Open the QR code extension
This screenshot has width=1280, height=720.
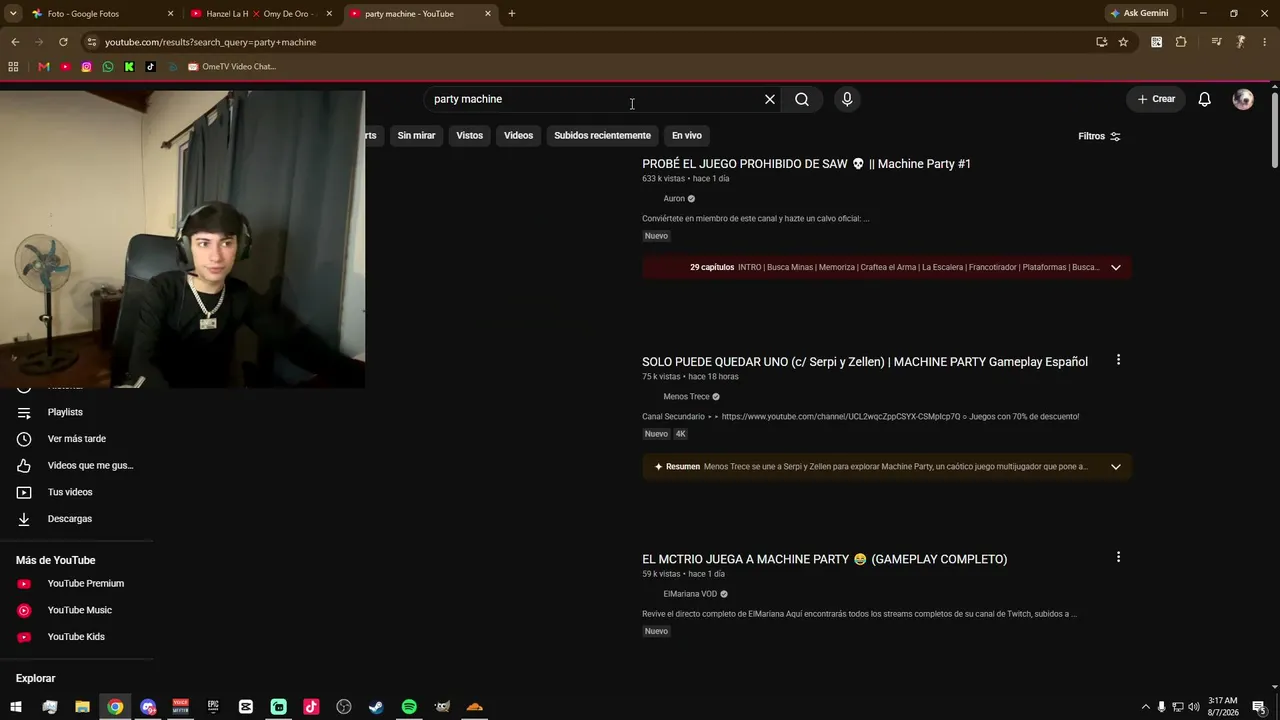tap(1157, 42)
